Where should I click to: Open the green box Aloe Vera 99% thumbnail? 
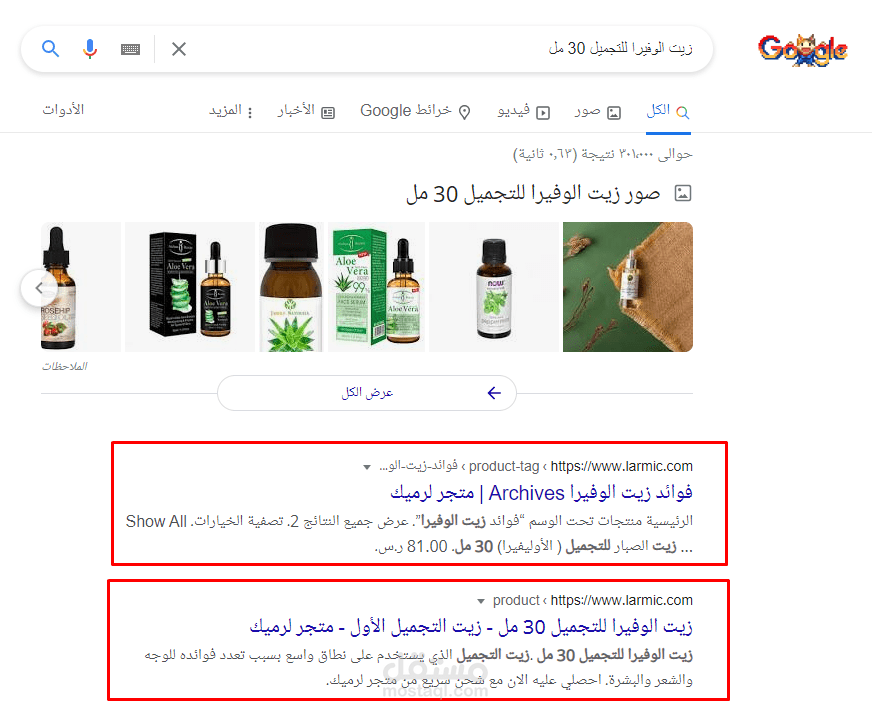point(376,287)
